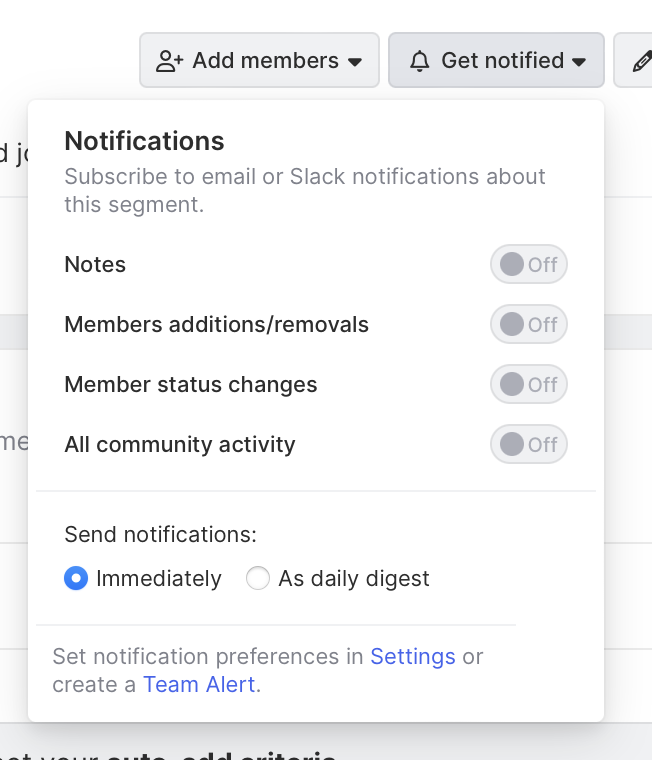Viewport: 652px width, 760px height.
Task: Click the Get notified button label
Action: tap(502, 61)
